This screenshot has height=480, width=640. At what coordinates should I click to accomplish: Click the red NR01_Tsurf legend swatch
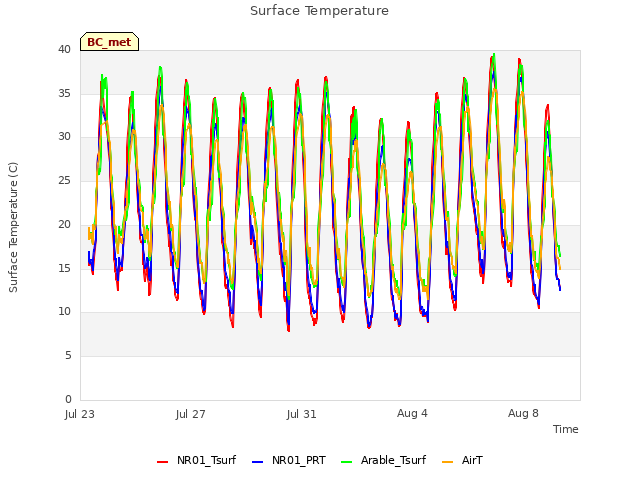(162, 462)
